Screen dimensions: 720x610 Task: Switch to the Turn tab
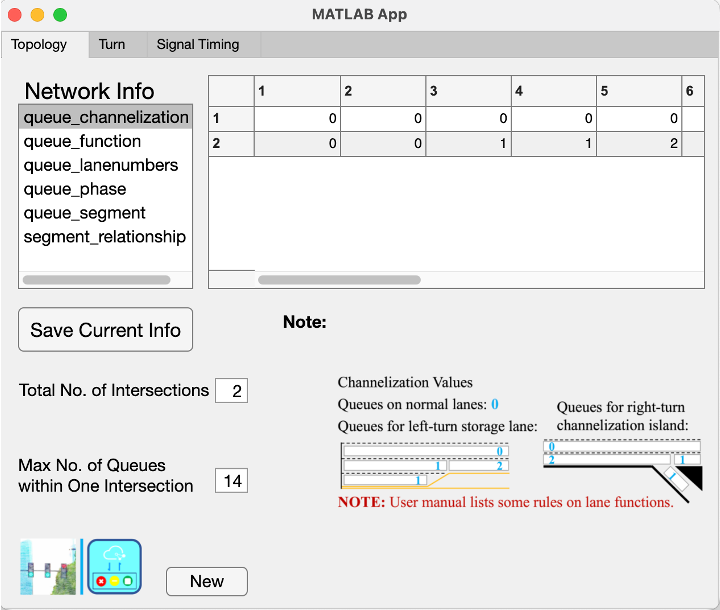pos(112,45)
